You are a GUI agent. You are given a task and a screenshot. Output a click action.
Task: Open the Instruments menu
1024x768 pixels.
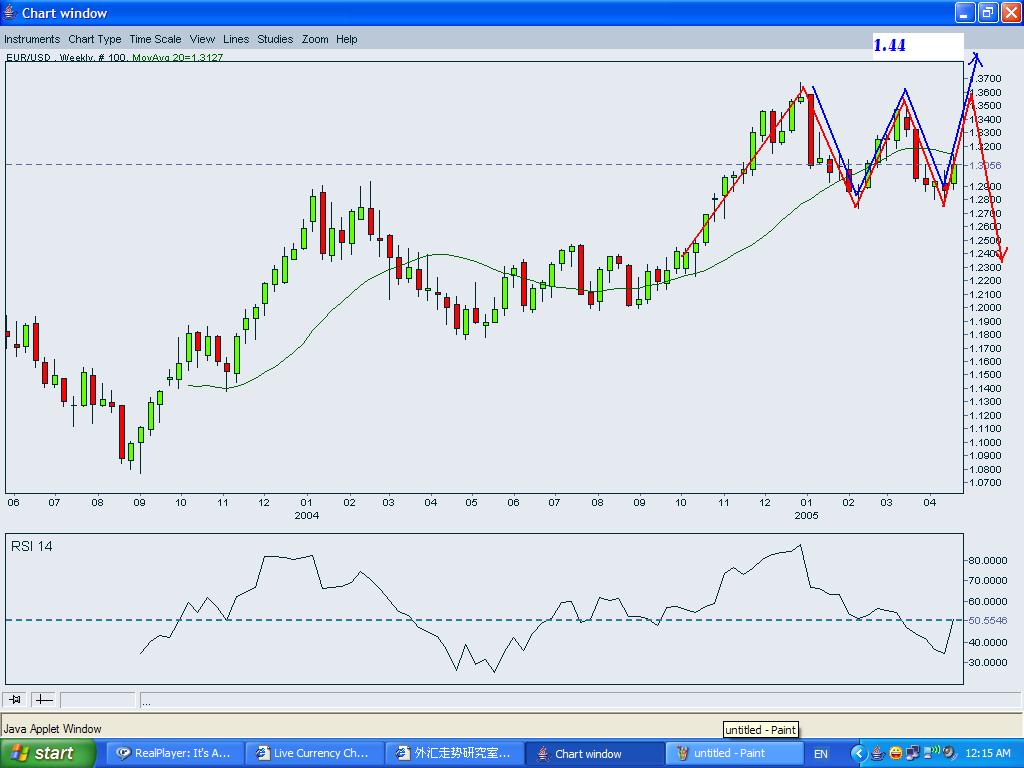32,39
